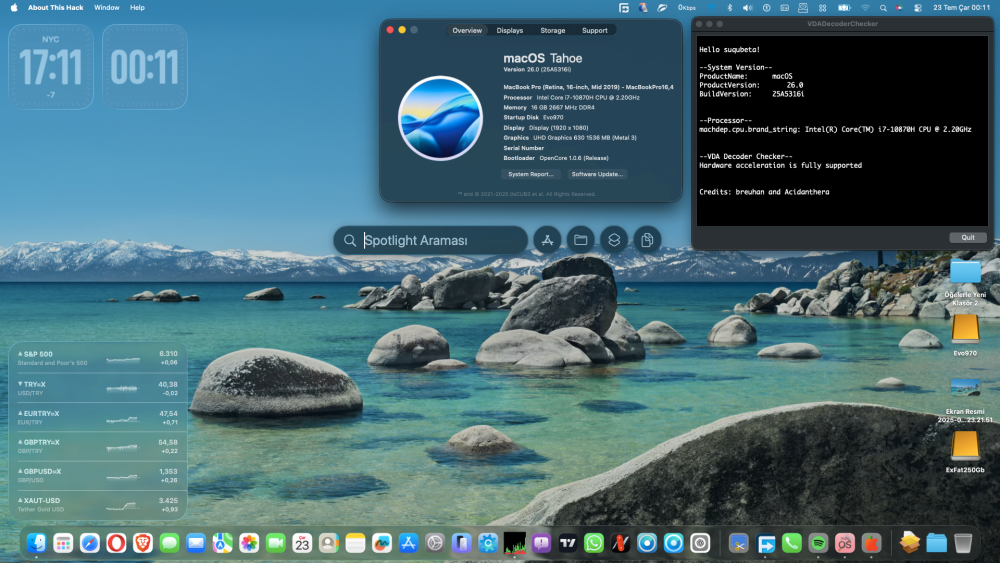Open Photos from the dock
The height and width of the screenshot is (563, 1000).
[249, 543]
